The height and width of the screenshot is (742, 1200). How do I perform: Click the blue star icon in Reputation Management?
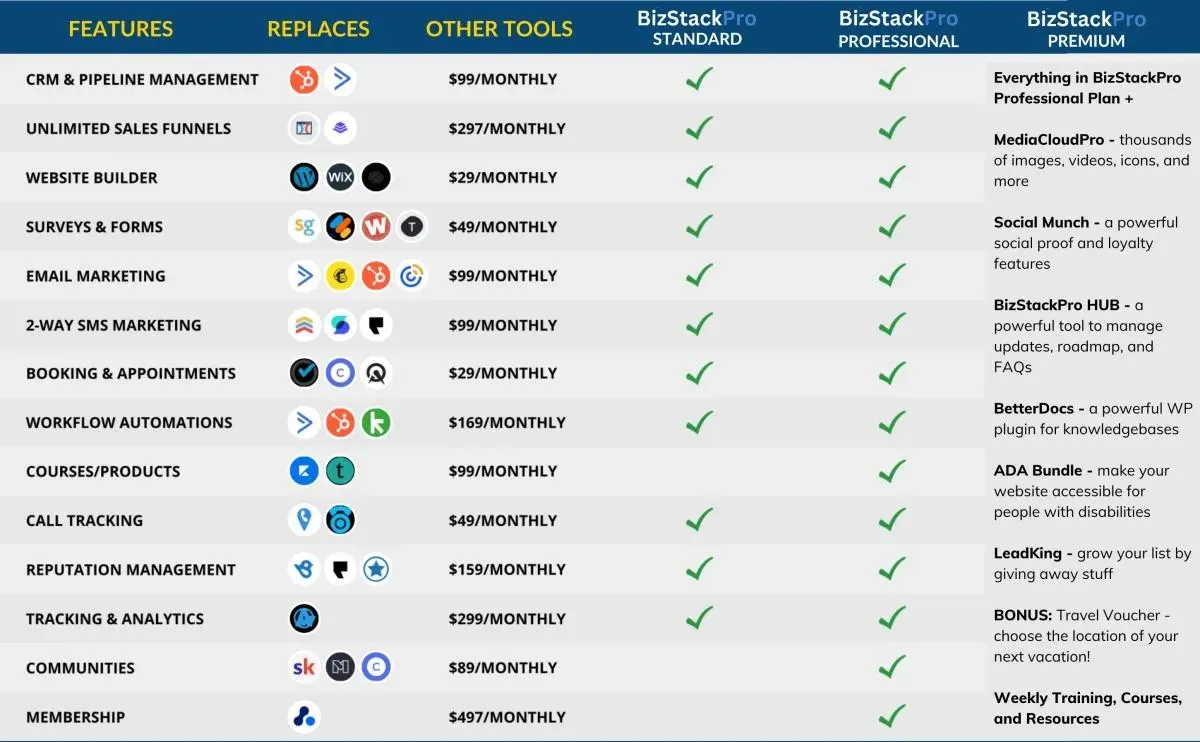[376, 569]
